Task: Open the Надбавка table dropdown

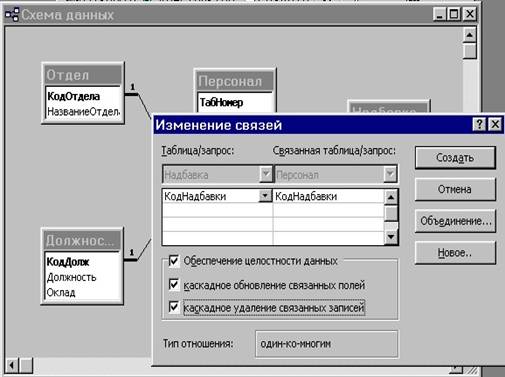Action: pyautogui.click(x=266, y=174)
